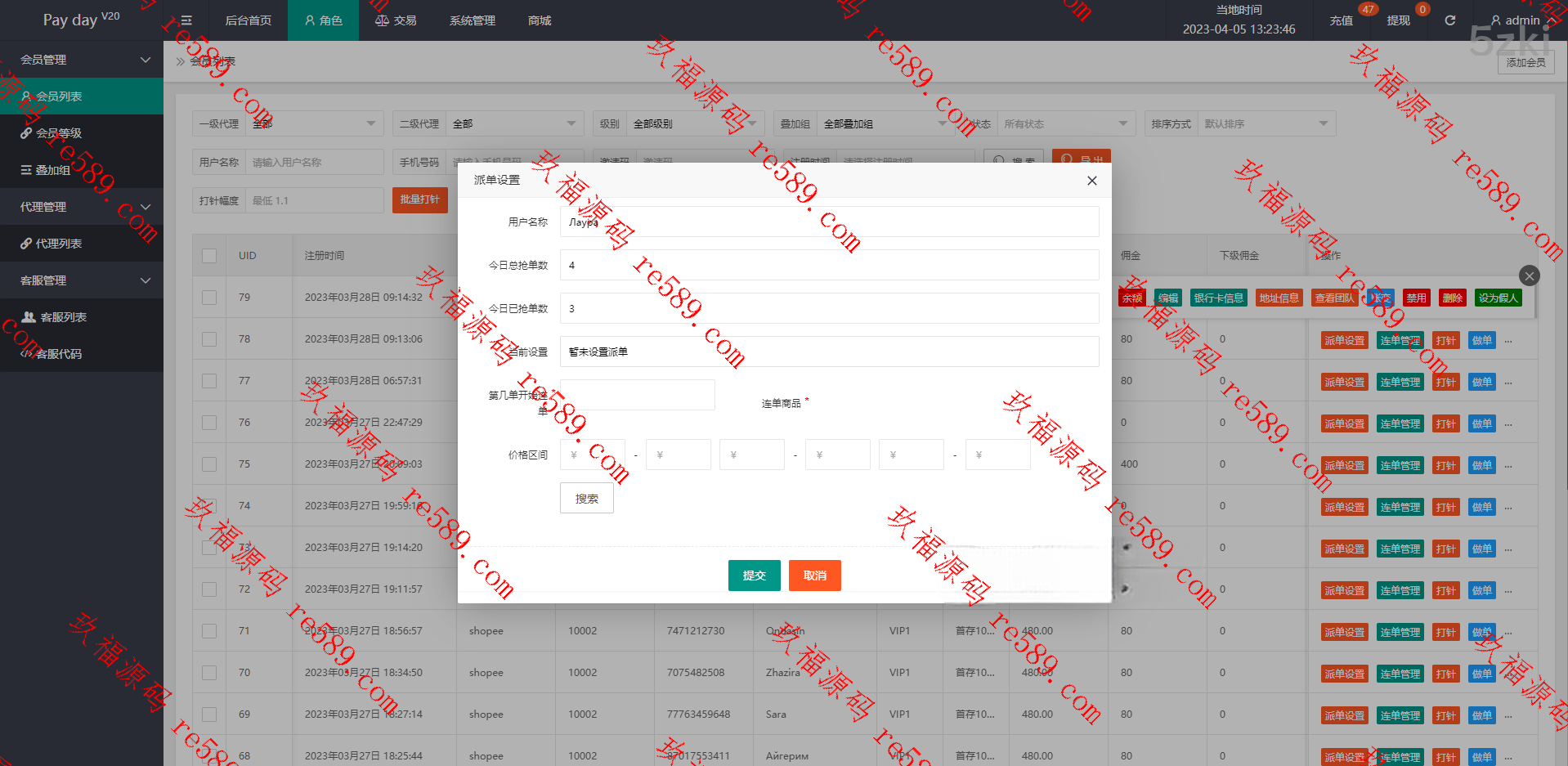
Task: Click the 今日总抢单数 input field
Action: click(x=829, y=265)
